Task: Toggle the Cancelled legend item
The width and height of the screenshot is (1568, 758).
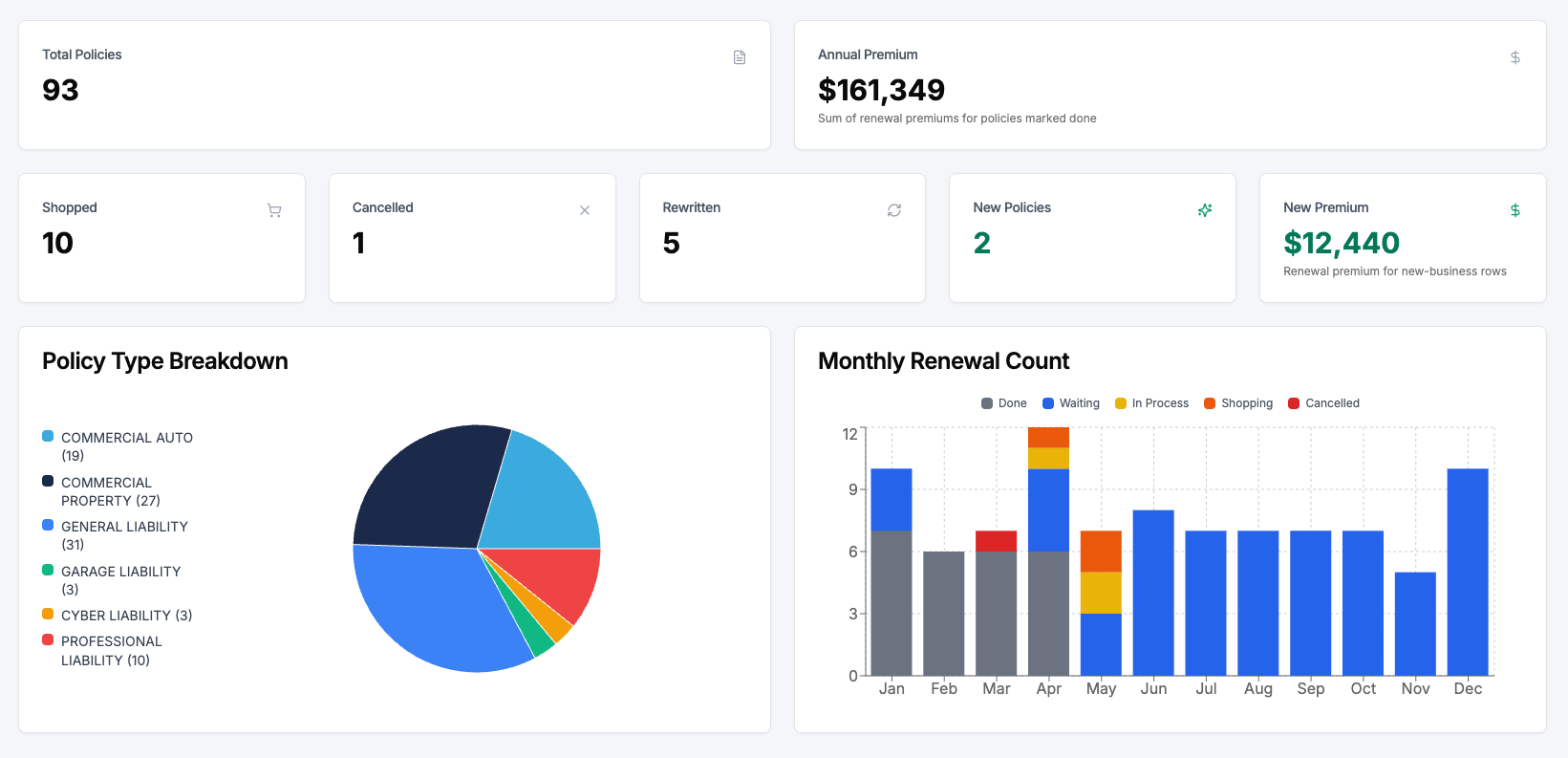Action: 1323,403
